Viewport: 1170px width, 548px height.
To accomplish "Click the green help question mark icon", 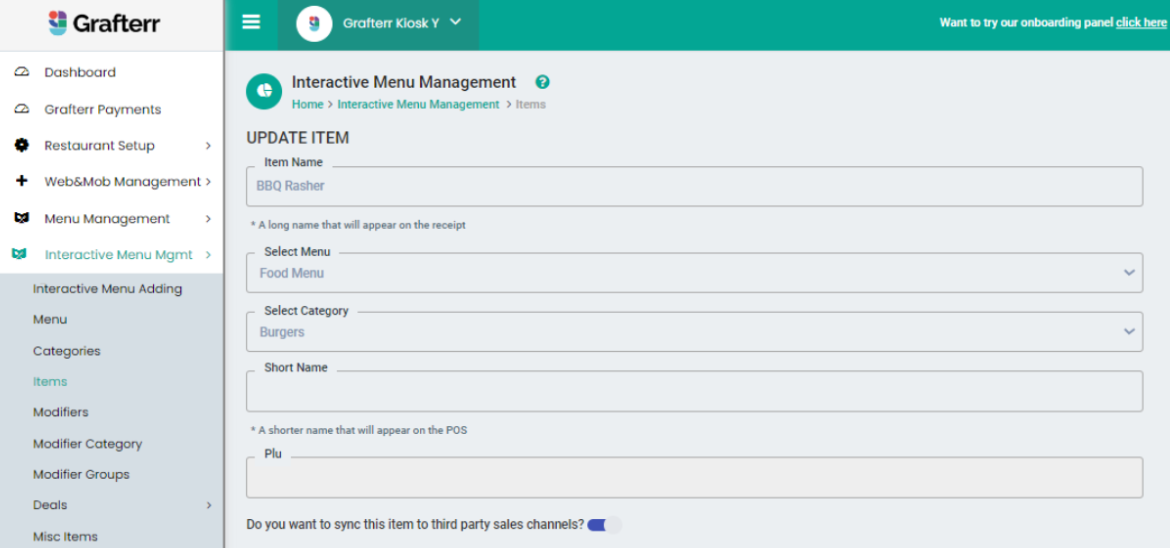I will (x=542, y=82).
